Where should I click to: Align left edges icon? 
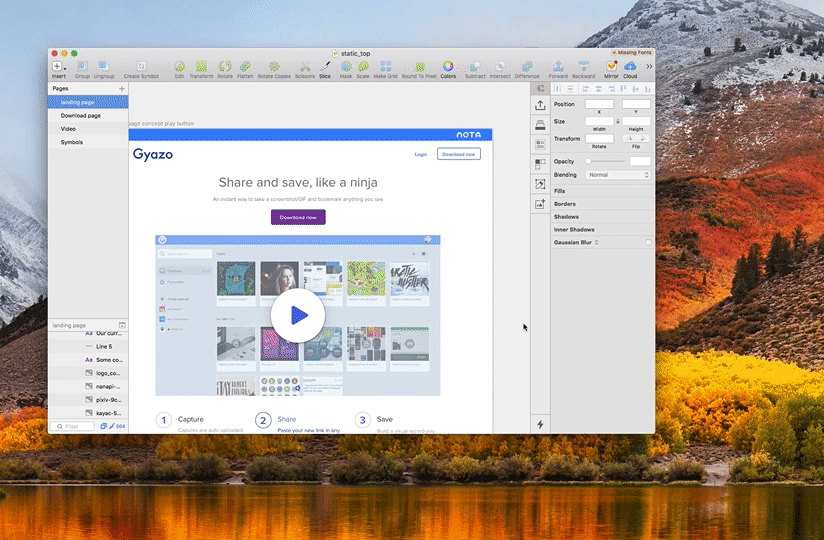(585, 89)
